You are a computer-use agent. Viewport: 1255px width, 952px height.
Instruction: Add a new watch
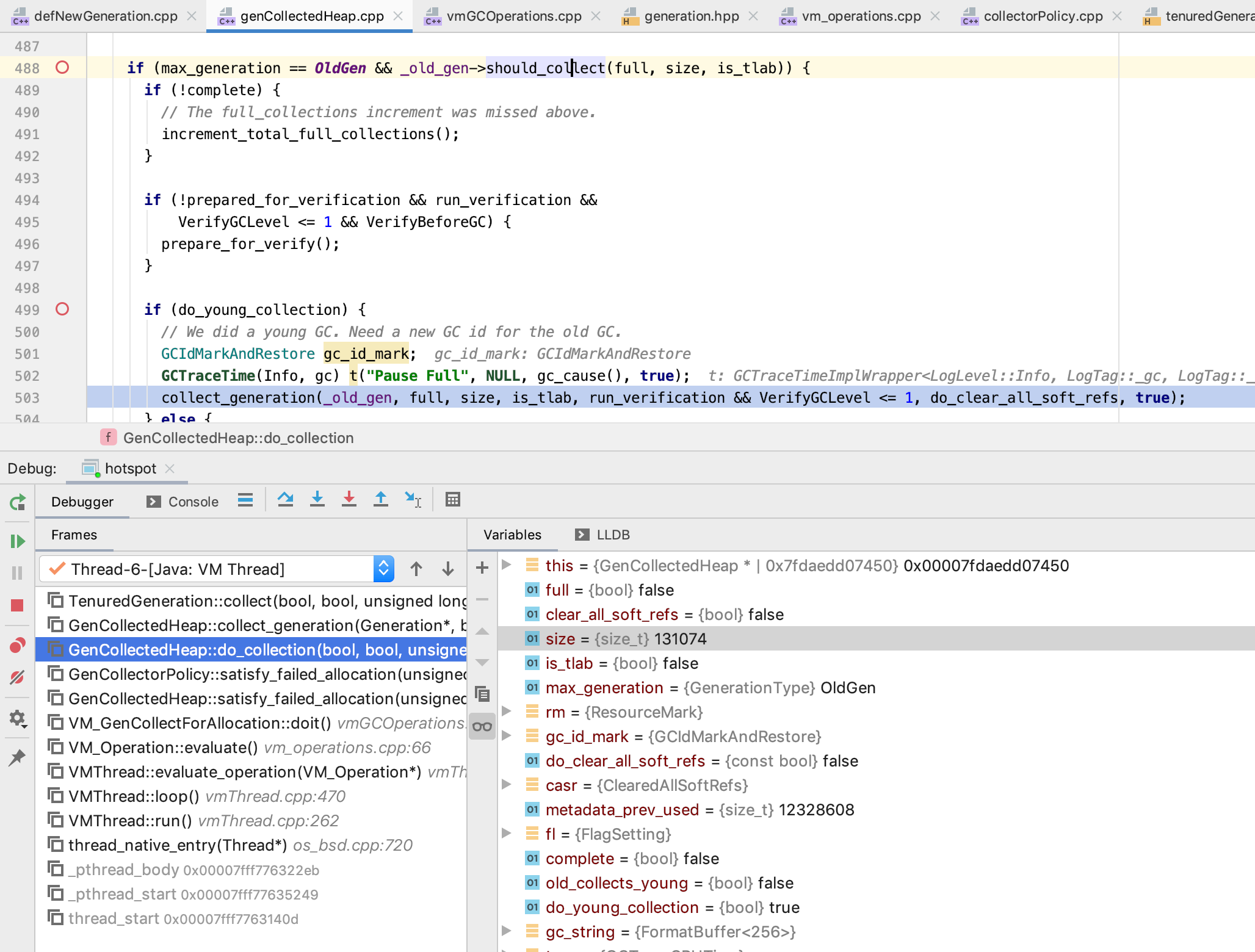(482, 568)
